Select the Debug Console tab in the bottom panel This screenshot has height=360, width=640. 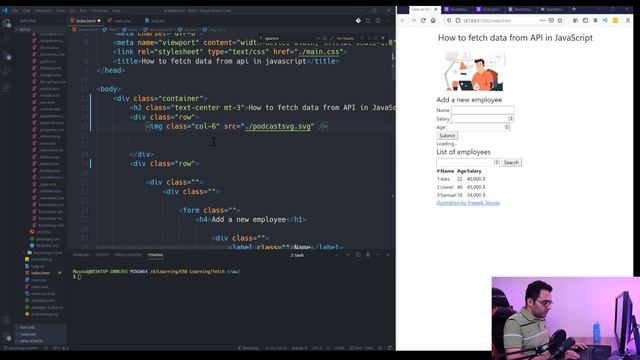(128, 255)
